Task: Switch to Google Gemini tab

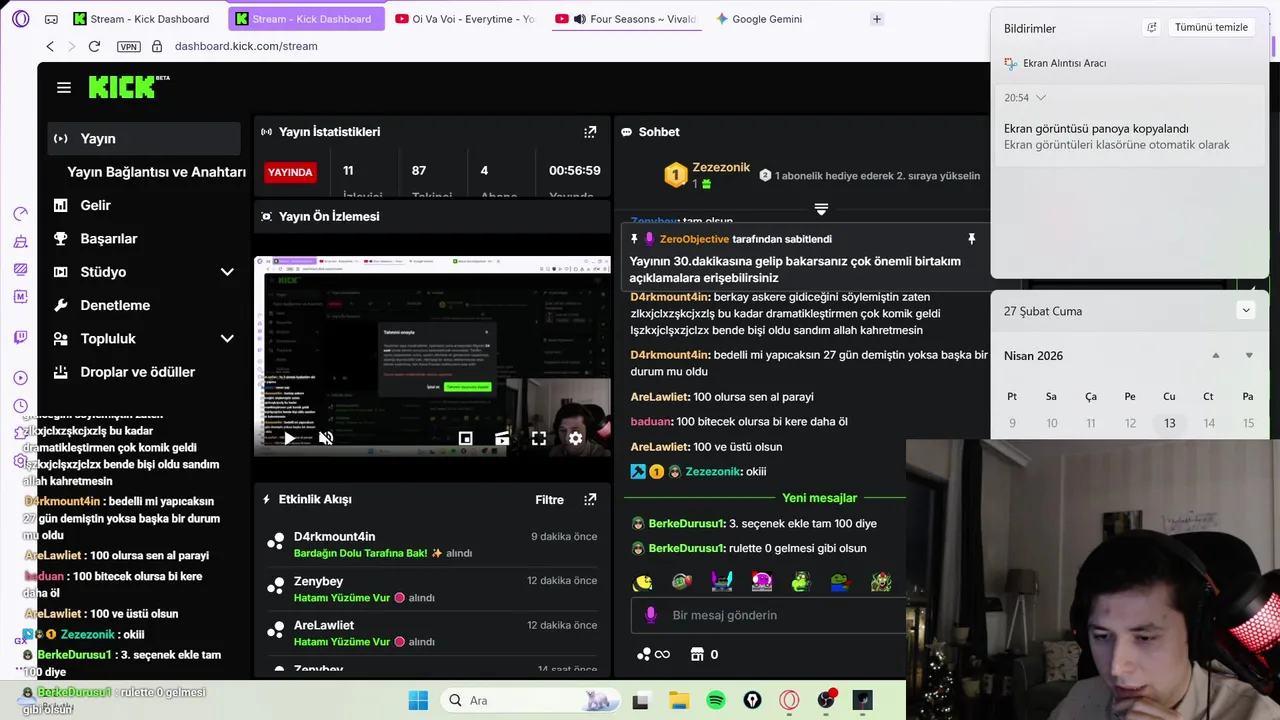Action: pos(760,19)
